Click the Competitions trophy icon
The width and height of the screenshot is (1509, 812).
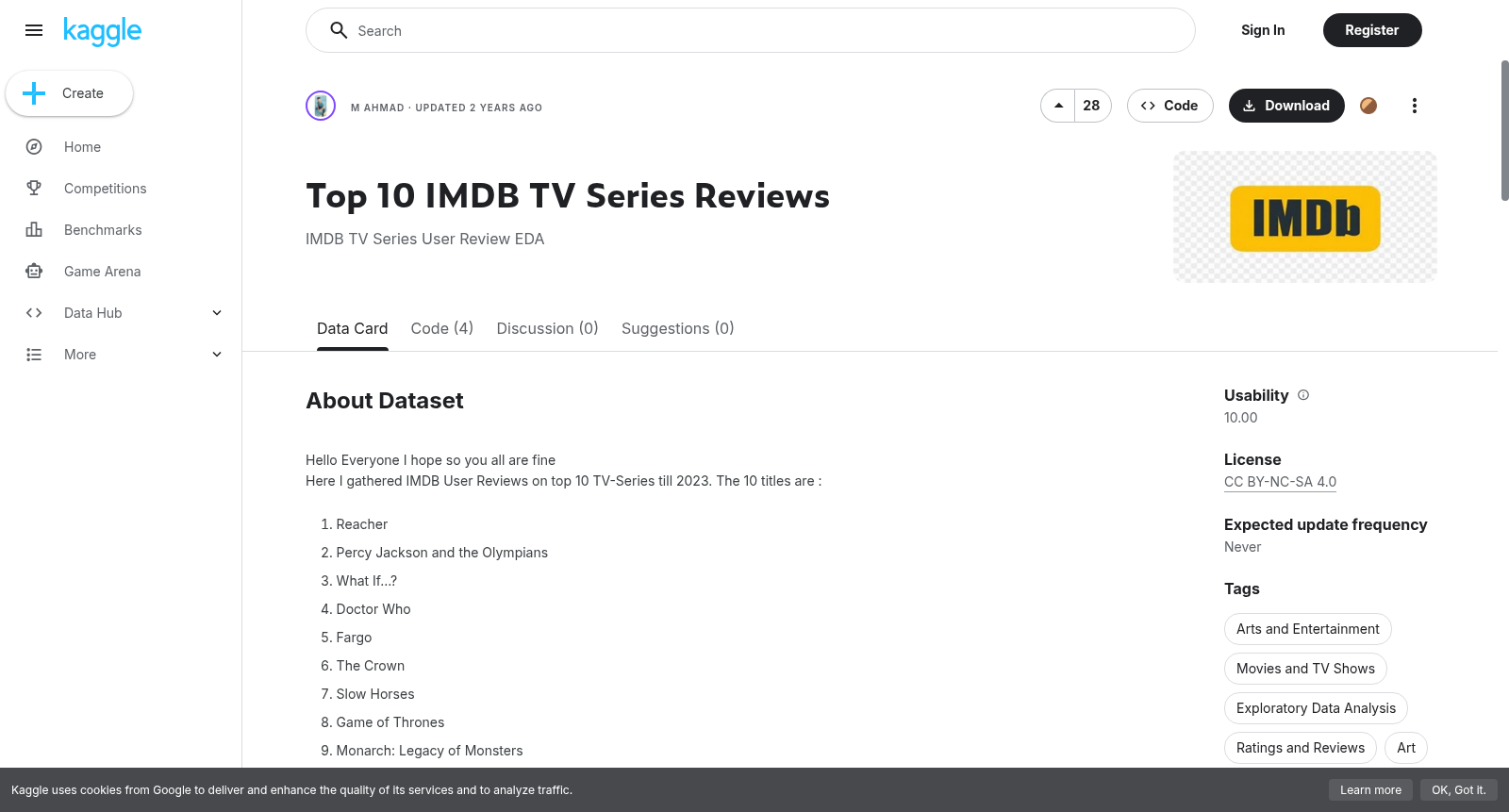(x=34, y=189)
